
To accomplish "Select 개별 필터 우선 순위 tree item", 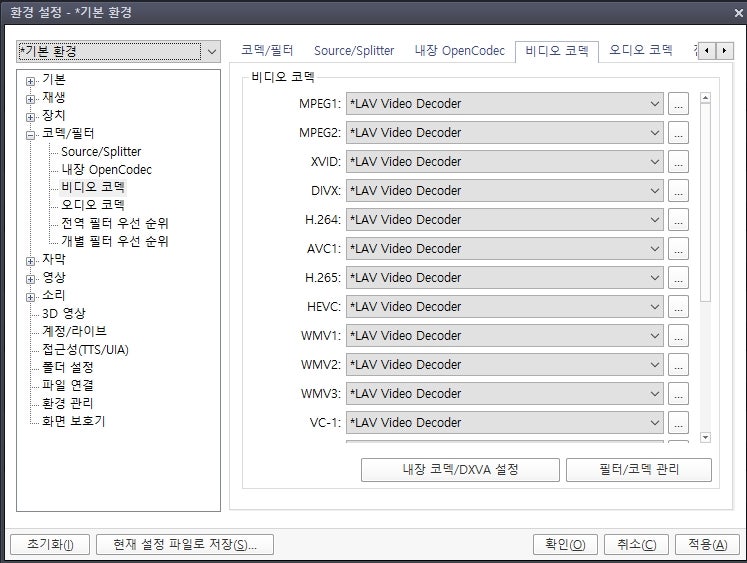I will pyautogui.click(x=115, y=241).
